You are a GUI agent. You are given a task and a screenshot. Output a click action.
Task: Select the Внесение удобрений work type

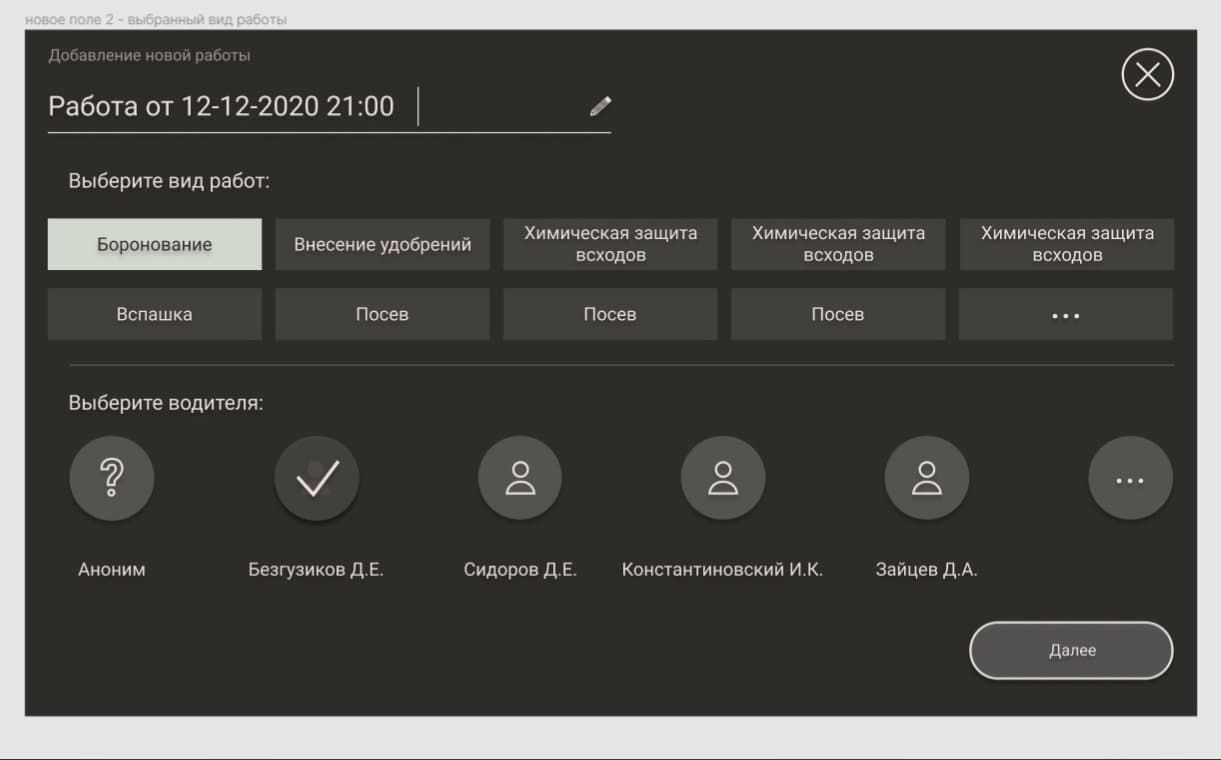[x=382, y=245]
